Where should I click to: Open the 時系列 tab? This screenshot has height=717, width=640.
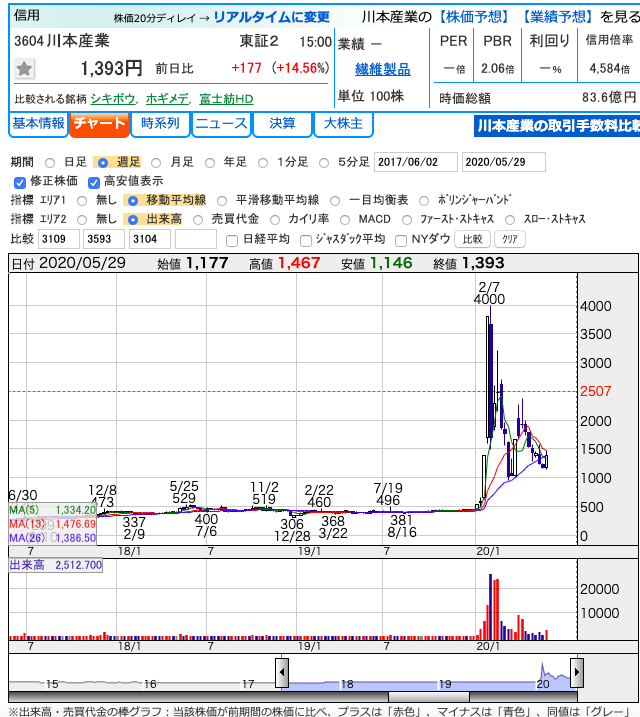[x=160, y=124]
